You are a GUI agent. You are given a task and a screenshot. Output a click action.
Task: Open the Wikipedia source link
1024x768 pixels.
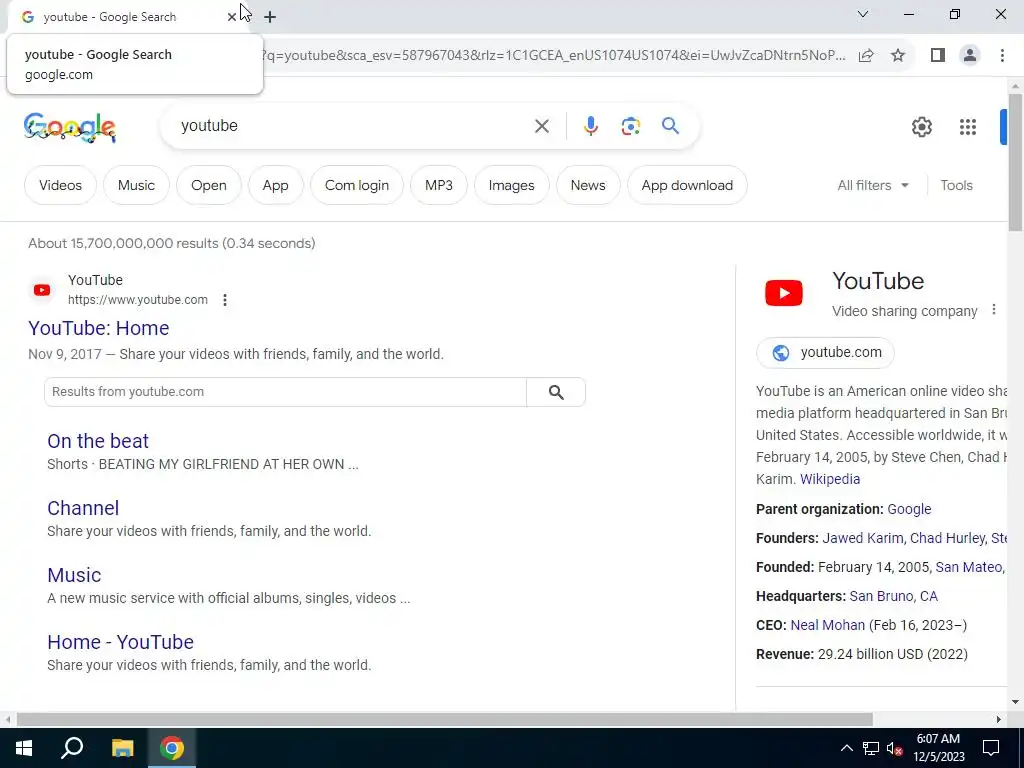click(830, 479)
